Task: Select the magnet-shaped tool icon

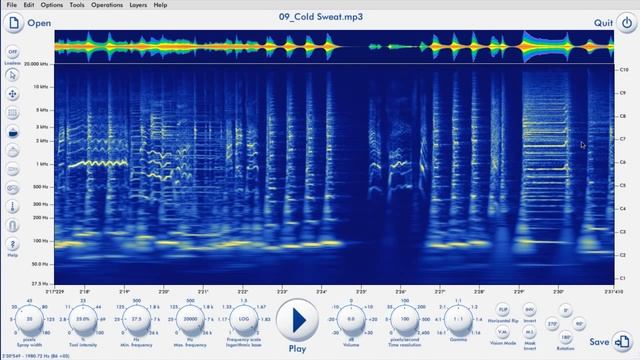Action: (x=13, y=226)
